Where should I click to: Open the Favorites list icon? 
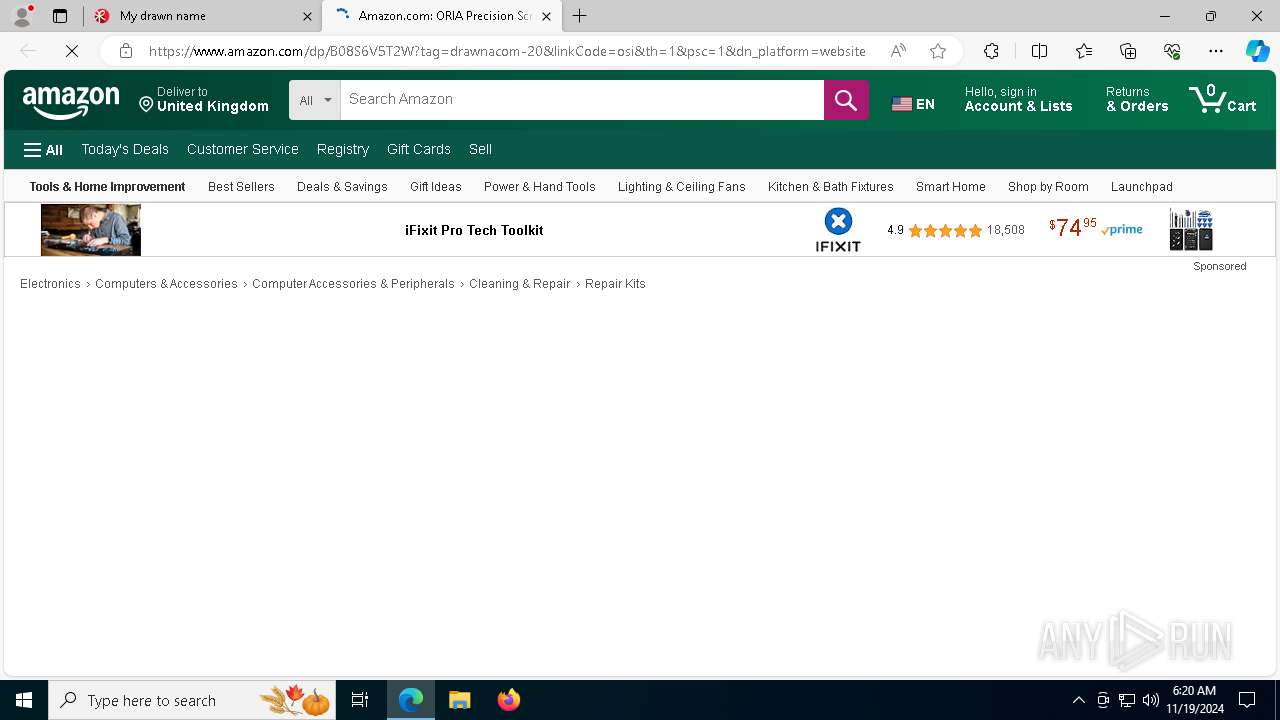coord(1084,51)
